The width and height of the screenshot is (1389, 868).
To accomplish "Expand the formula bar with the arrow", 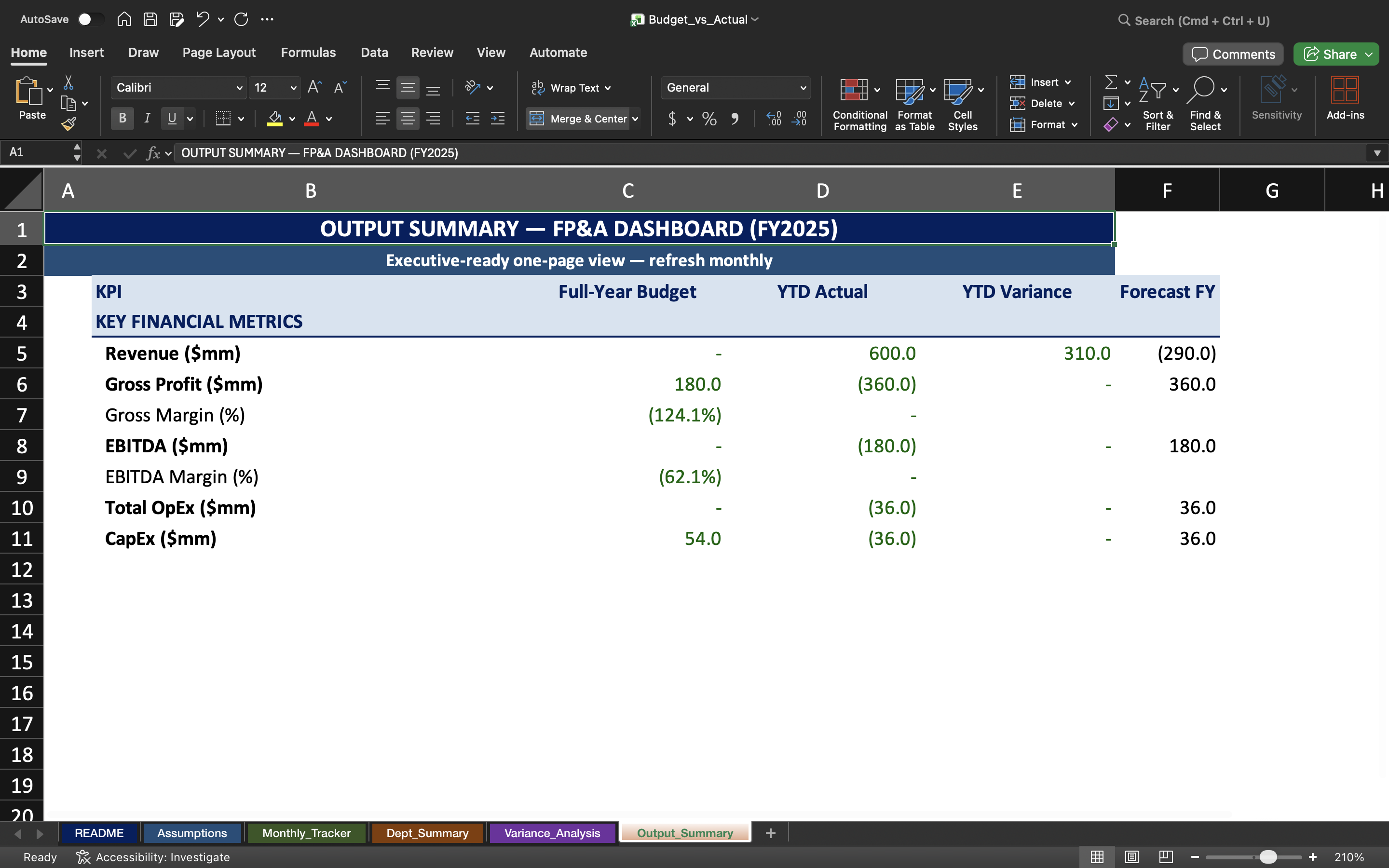I will click(1376, 153).
